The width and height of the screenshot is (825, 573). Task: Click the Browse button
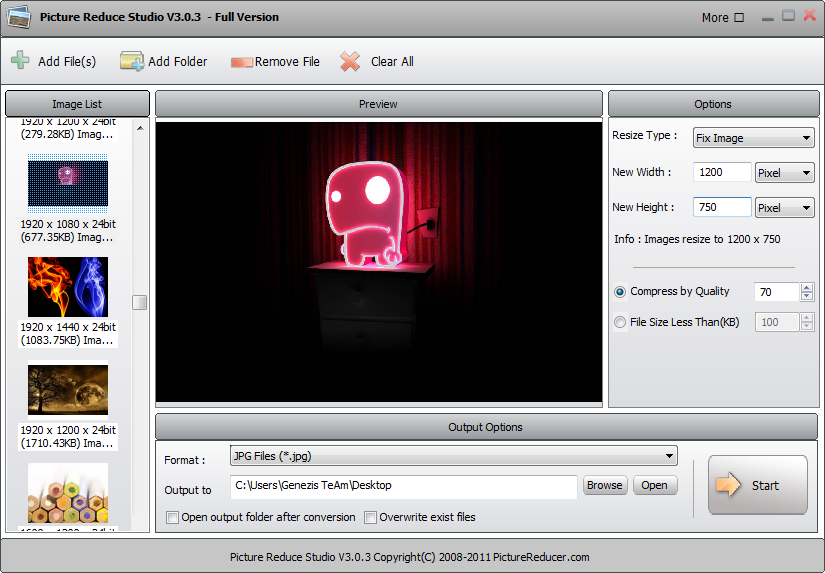[605, 485]
